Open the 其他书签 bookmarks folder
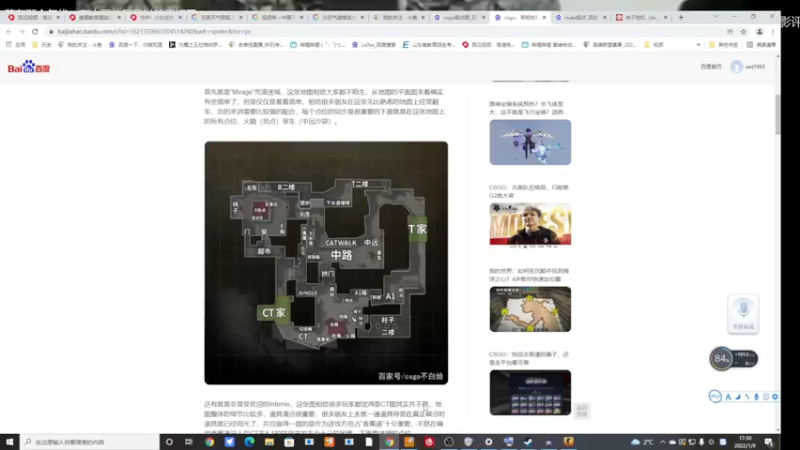Image resolution: width=800 pixels, height=450 pixels. pos(723,45)
